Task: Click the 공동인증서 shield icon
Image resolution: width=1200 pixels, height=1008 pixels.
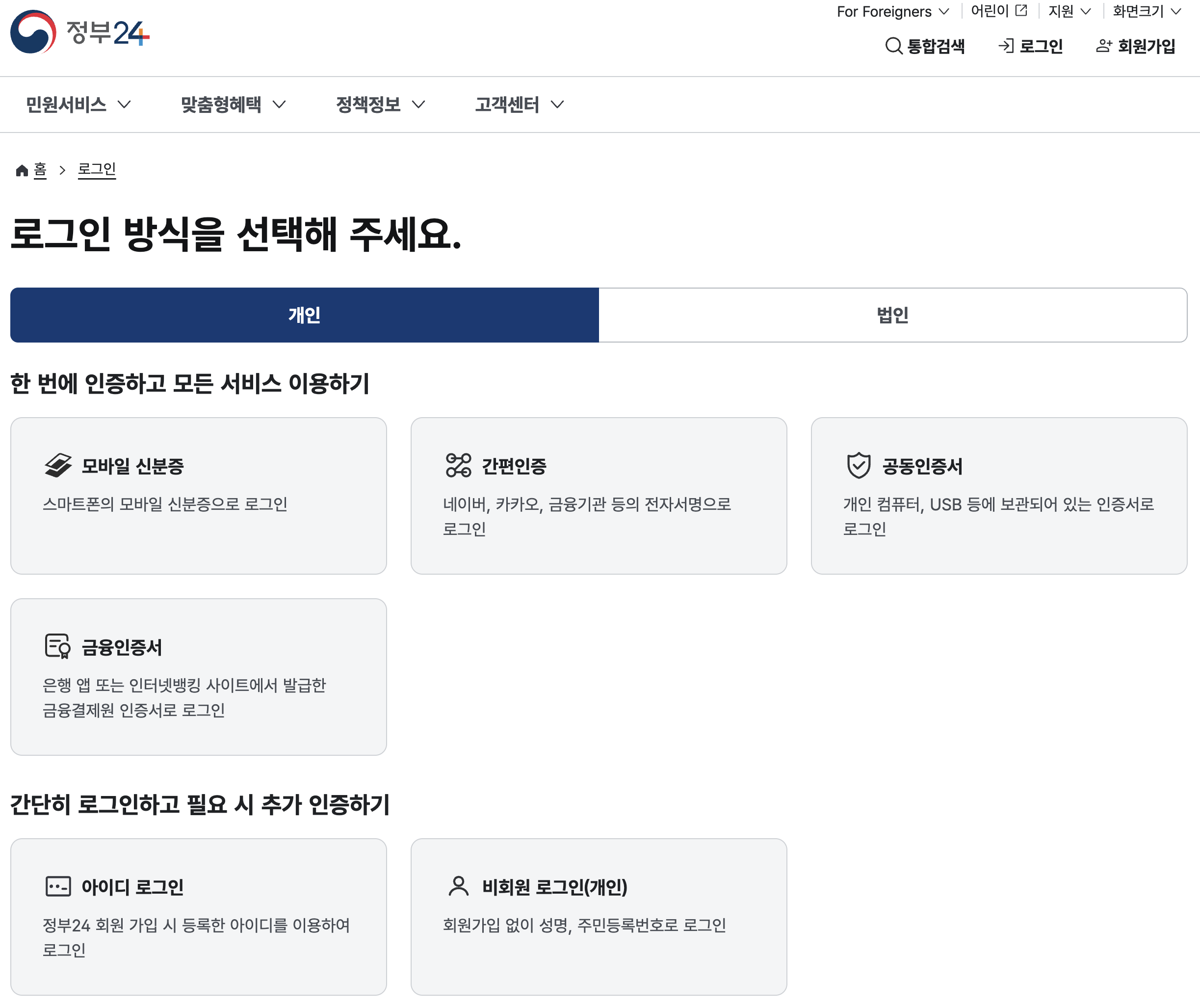Action: click(x=858, y=465)
